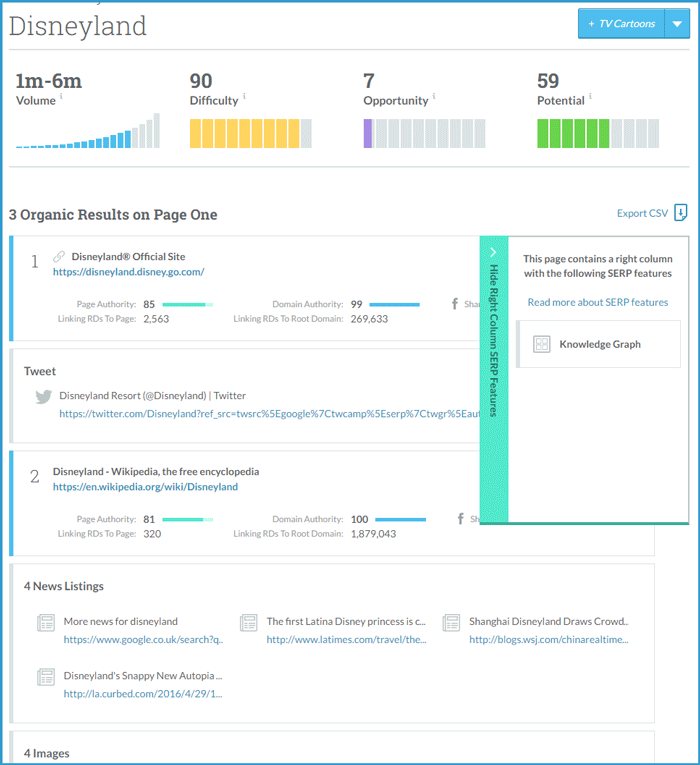Viewport: 700px width, 765px height.
Task: Open the disneyland.disney.go.com link
Action: pos(128,272)
